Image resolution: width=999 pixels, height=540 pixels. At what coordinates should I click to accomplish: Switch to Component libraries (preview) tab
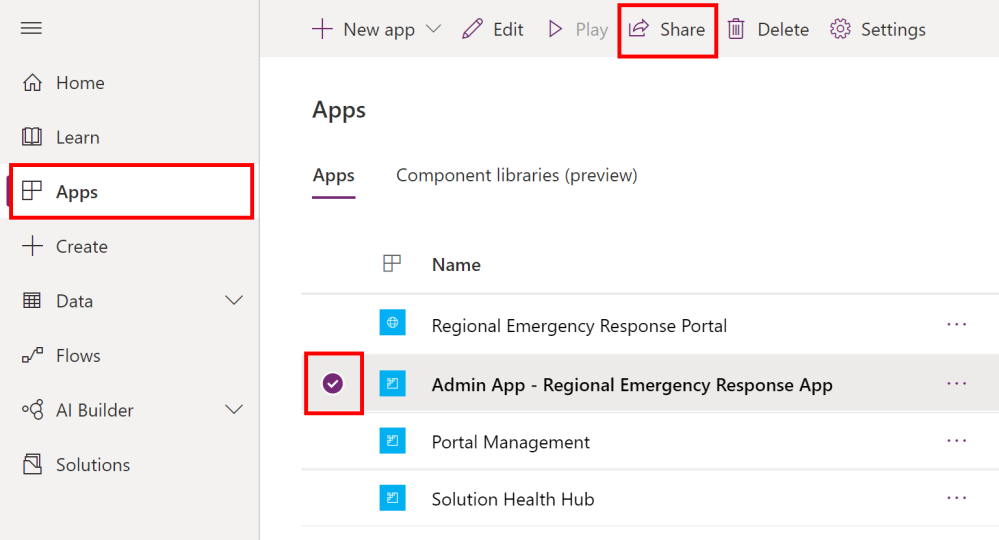517,175
